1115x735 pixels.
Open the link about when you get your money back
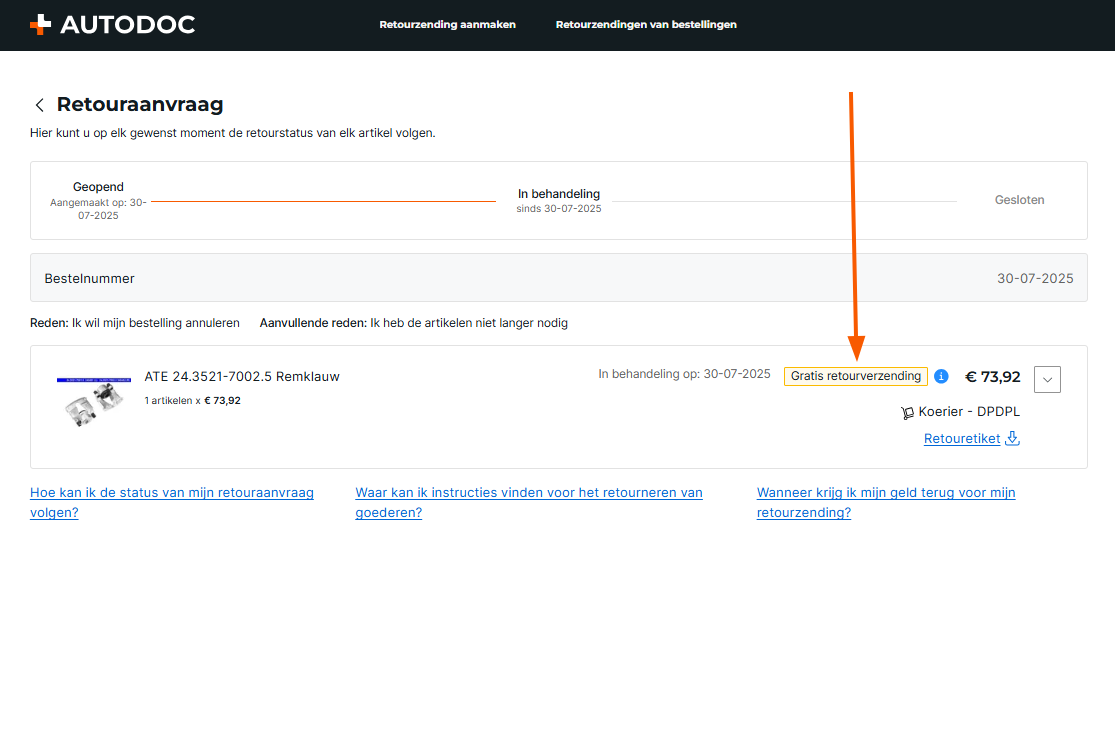pyautogui.click(x=885, y=502)
